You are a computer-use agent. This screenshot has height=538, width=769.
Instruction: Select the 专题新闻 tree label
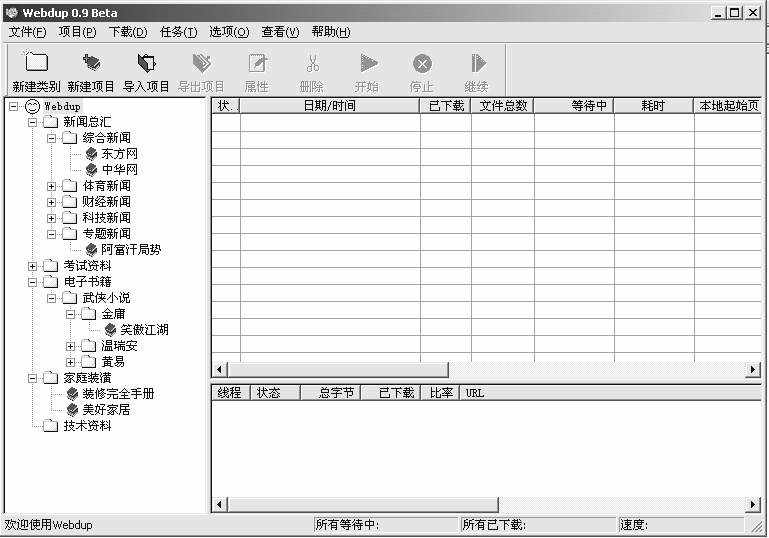(x=106, y=234)
